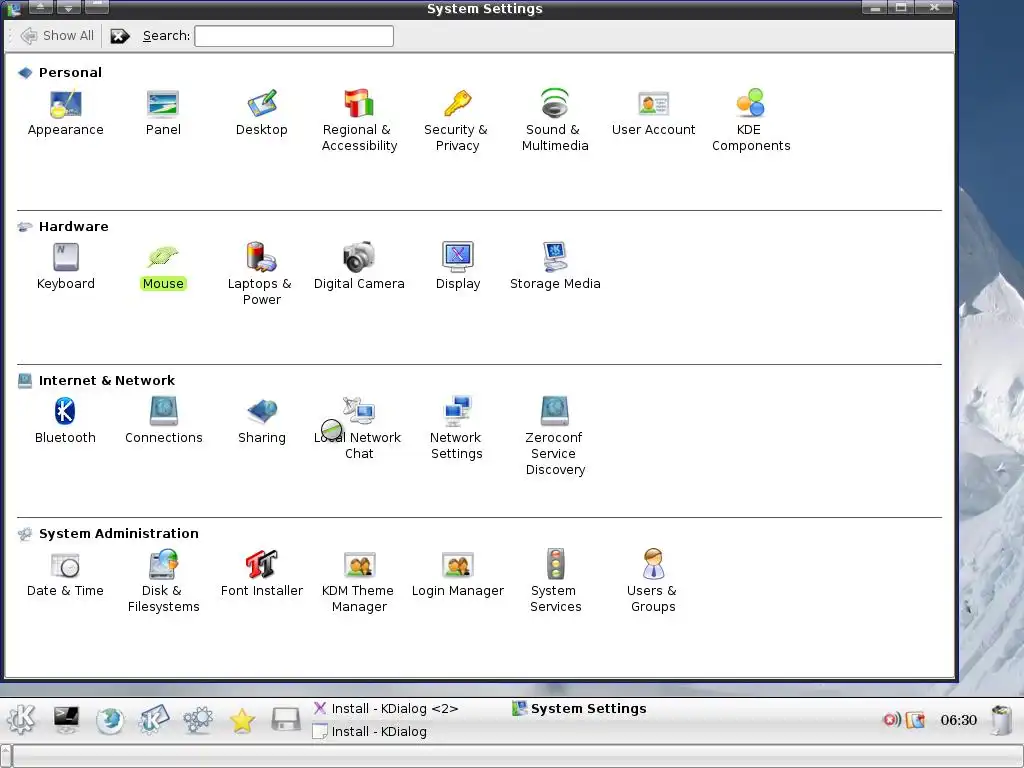Open the Appearance settings module
The height and width of the screenshot is (768, 1024).
click(x=65, y=112)
